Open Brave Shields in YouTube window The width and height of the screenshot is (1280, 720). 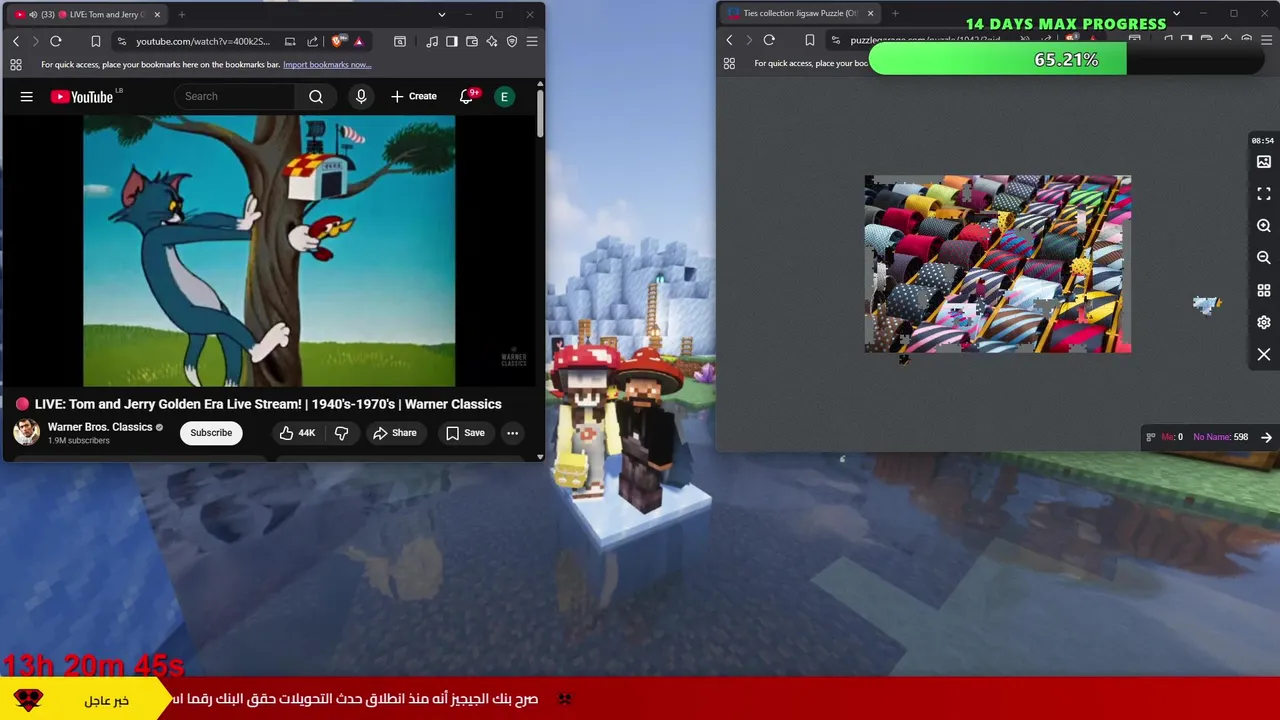click(338, 41)
